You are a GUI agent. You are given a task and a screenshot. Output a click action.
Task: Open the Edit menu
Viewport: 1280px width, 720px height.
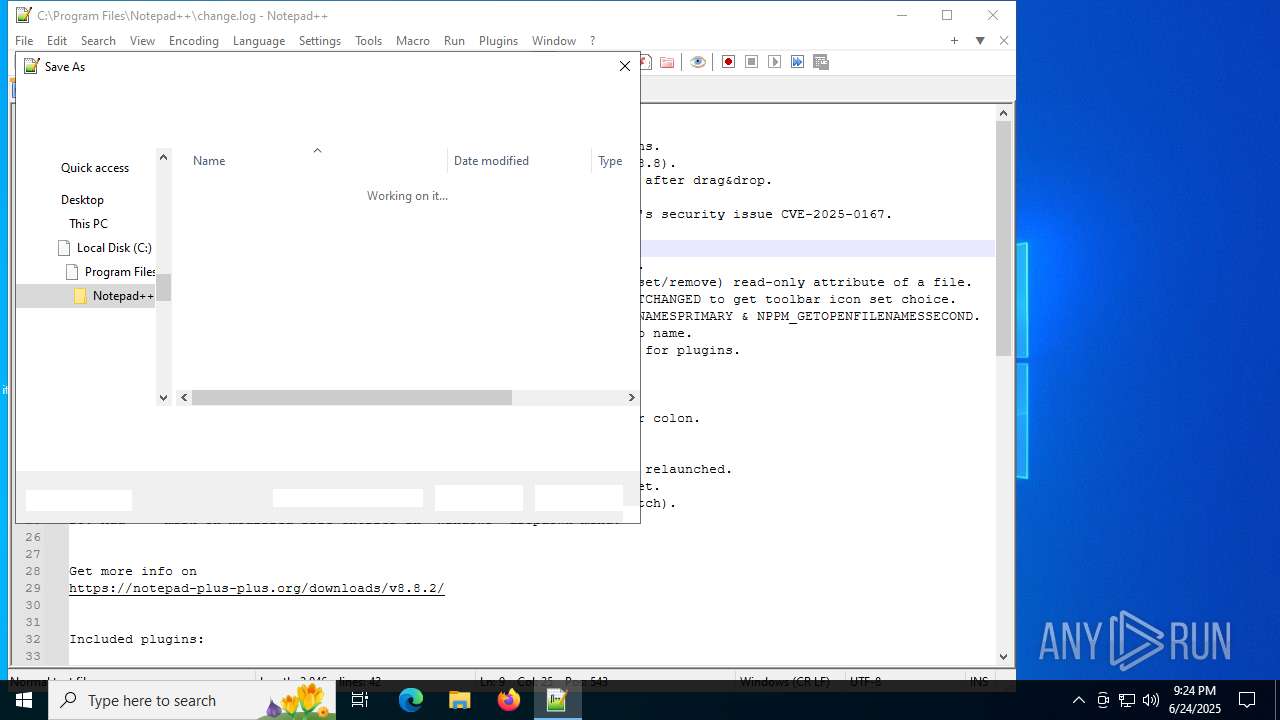[57, 41]
